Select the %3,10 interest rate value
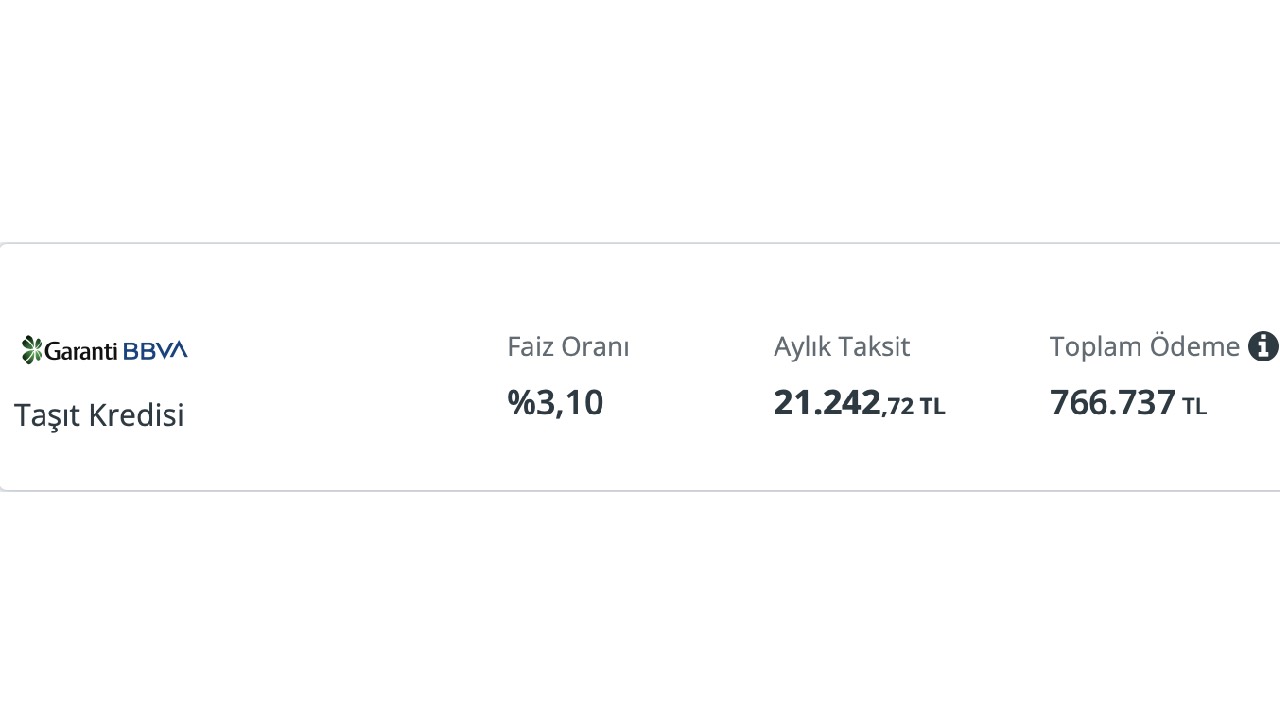Viewport: 1280px width, 720px height. (555, 402)
